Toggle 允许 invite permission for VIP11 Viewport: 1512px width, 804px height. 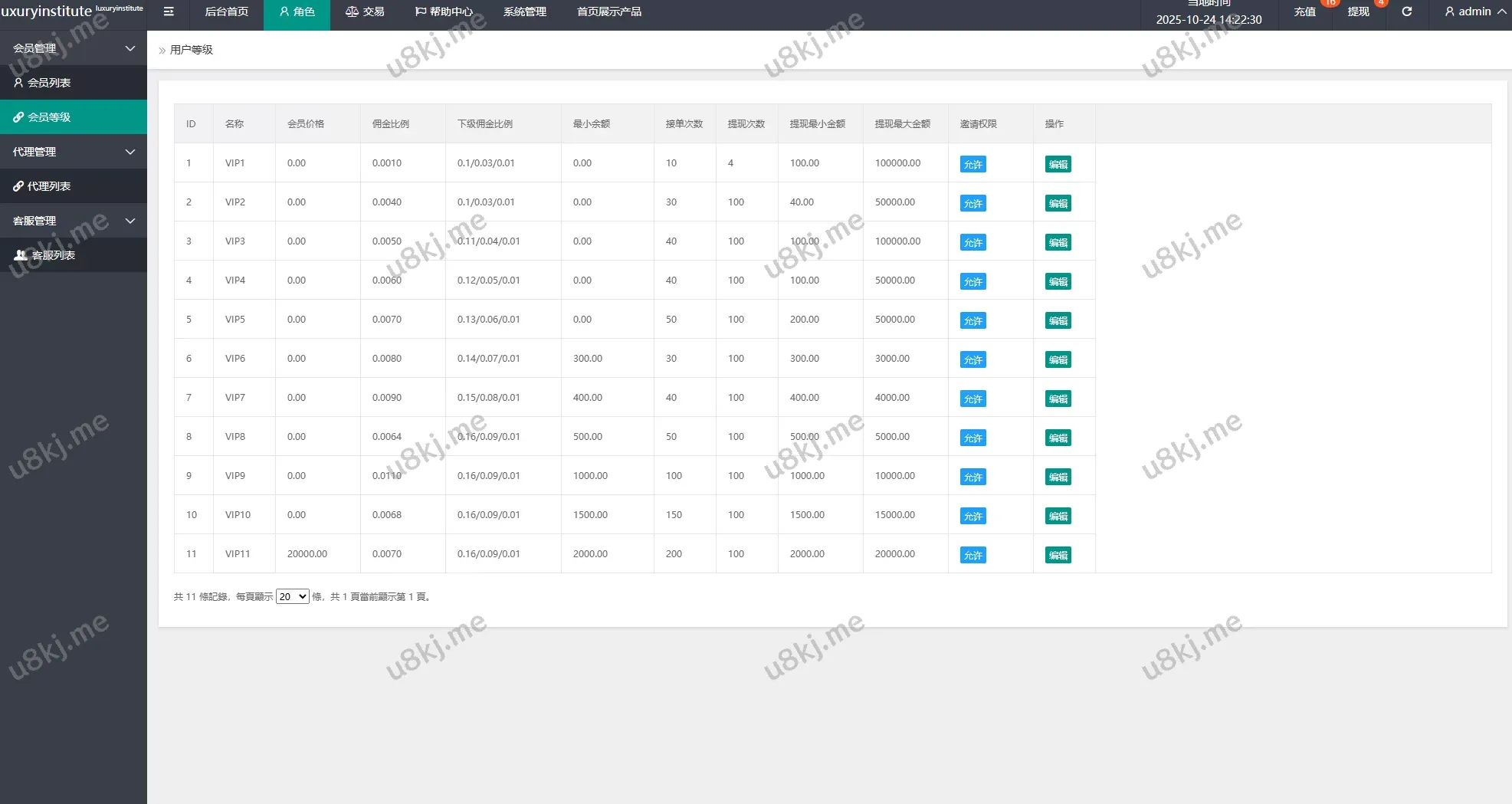coord(972,555)
